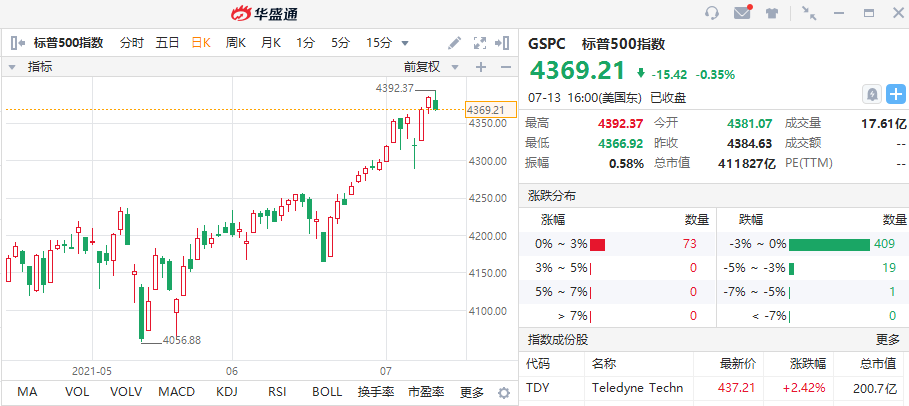This screenshot has height=406, width=909.
Task: Select the 4392.37 high annotation on chart
Action: pos(394,88)
